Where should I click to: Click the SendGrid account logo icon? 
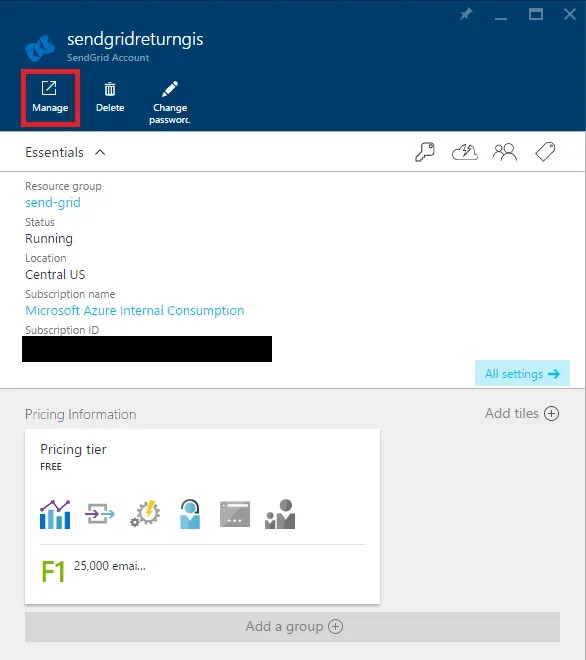click(x=40, y=48)
